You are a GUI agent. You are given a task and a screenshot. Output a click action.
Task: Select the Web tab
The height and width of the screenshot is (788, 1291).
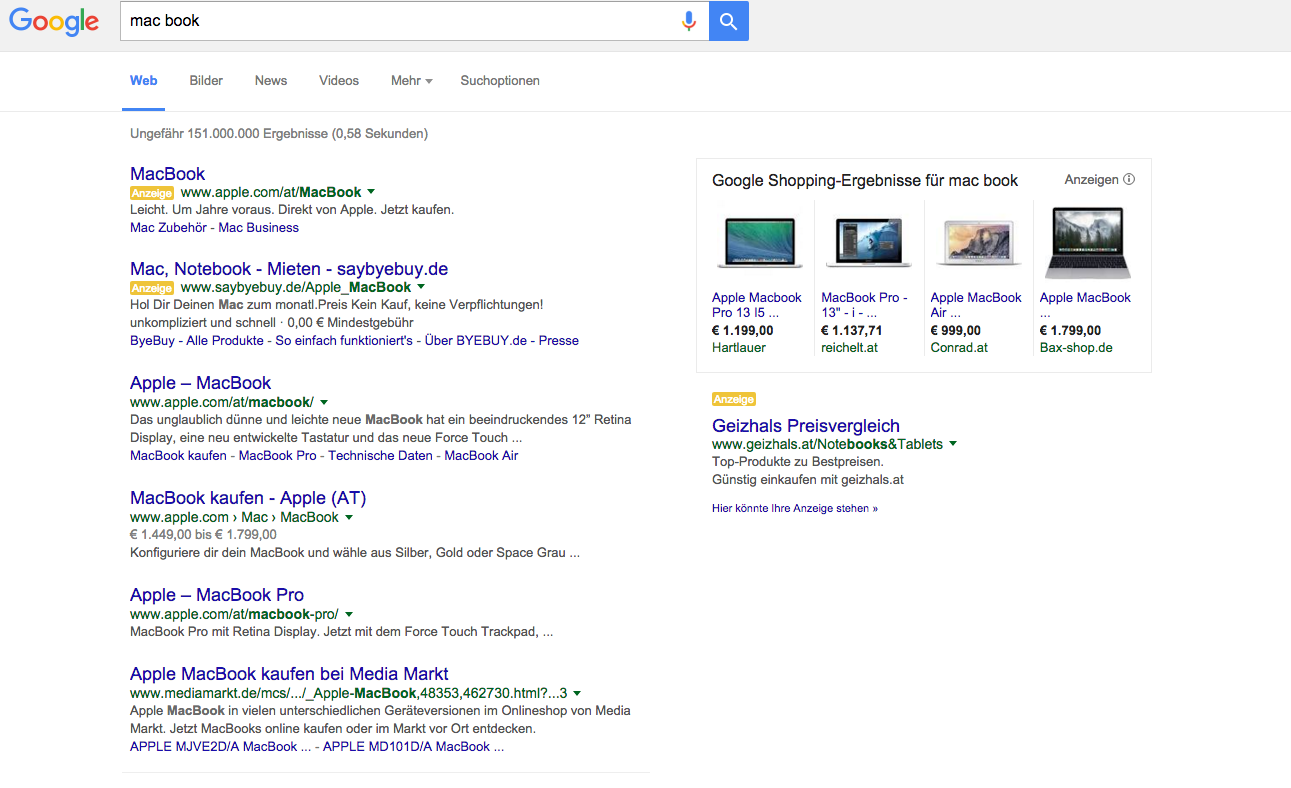coord(144,81)
